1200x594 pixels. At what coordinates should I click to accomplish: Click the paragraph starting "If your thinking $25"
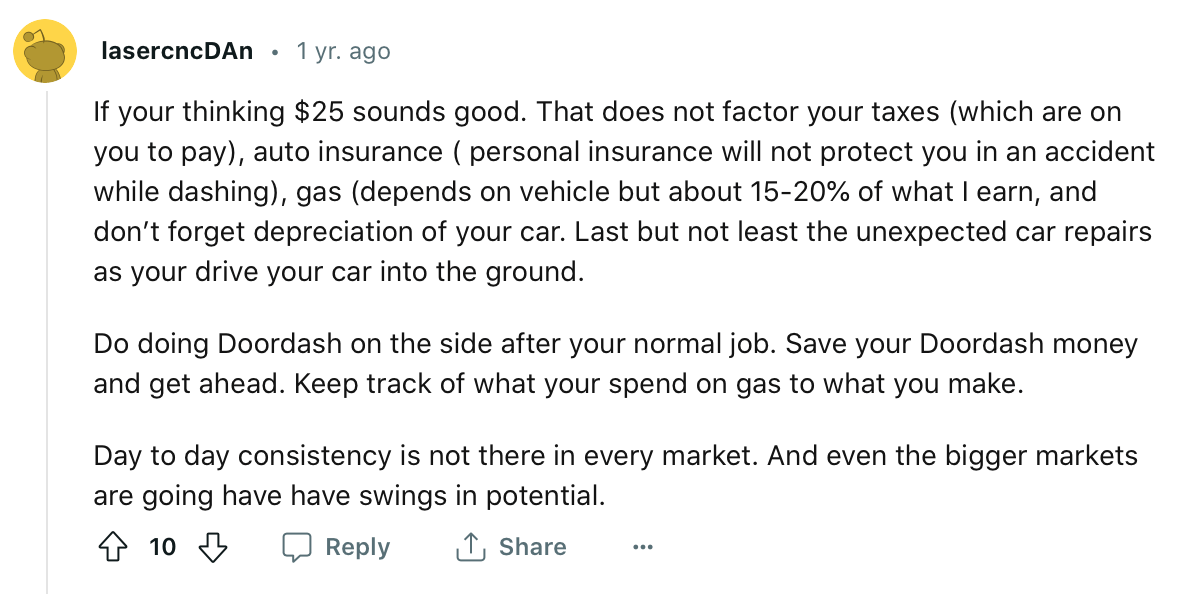click(624, 191)
